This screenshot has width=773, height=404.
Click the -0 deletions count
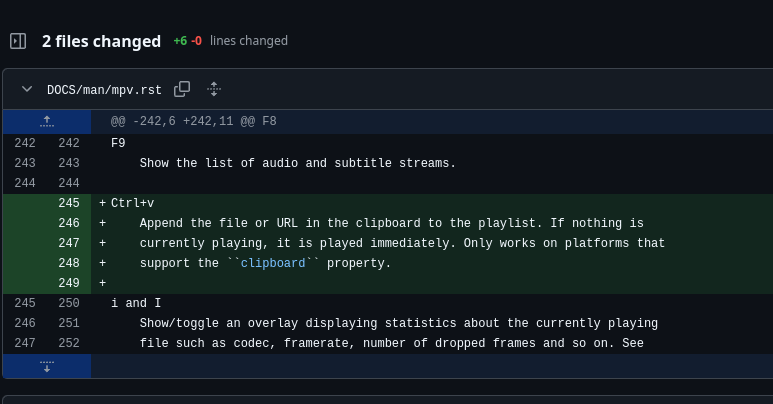[196, 41]
